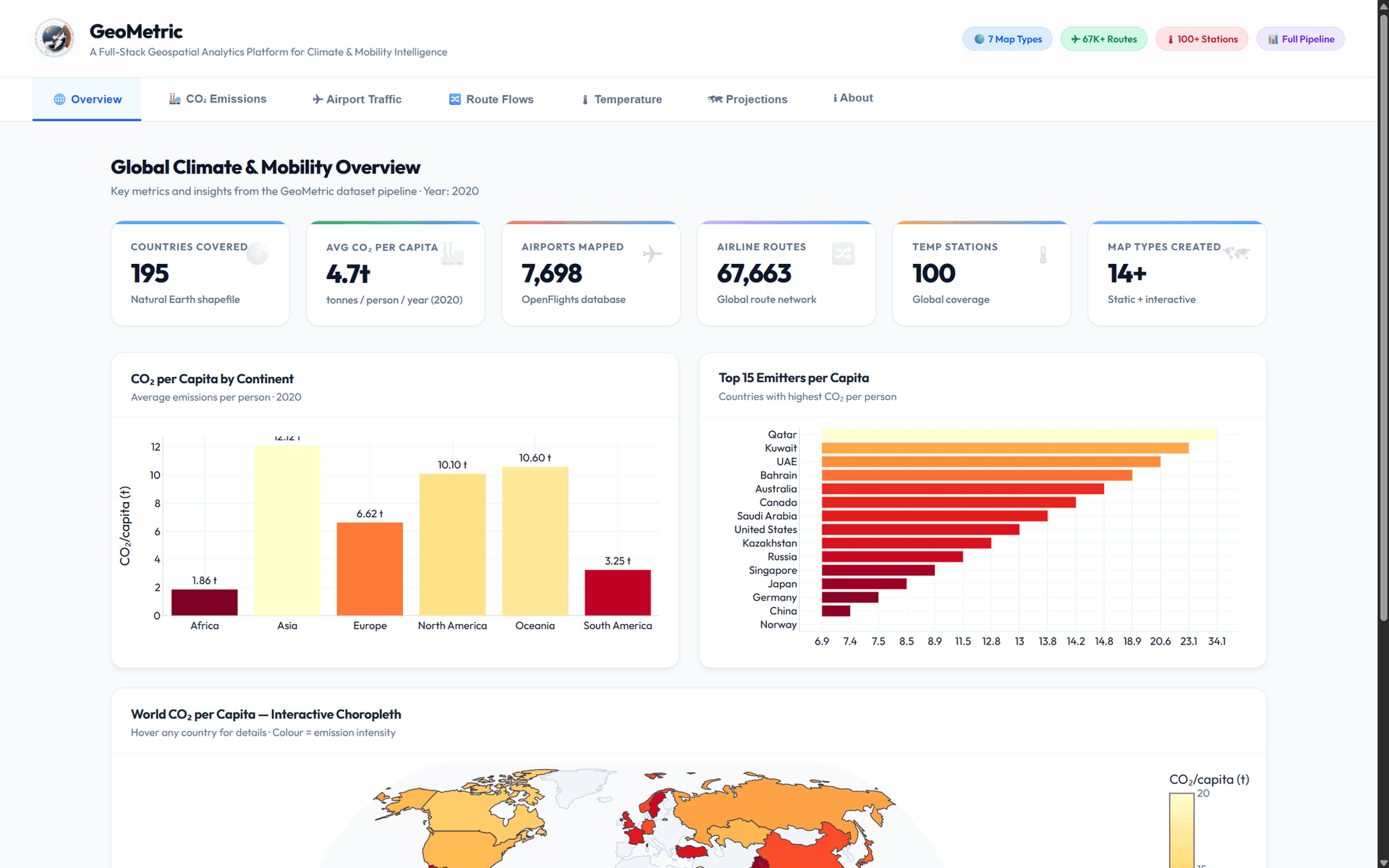Click the airplane icon in Airports Mapped card
Viewport: 1389px width, 868px height.
(x=652, y=254)
